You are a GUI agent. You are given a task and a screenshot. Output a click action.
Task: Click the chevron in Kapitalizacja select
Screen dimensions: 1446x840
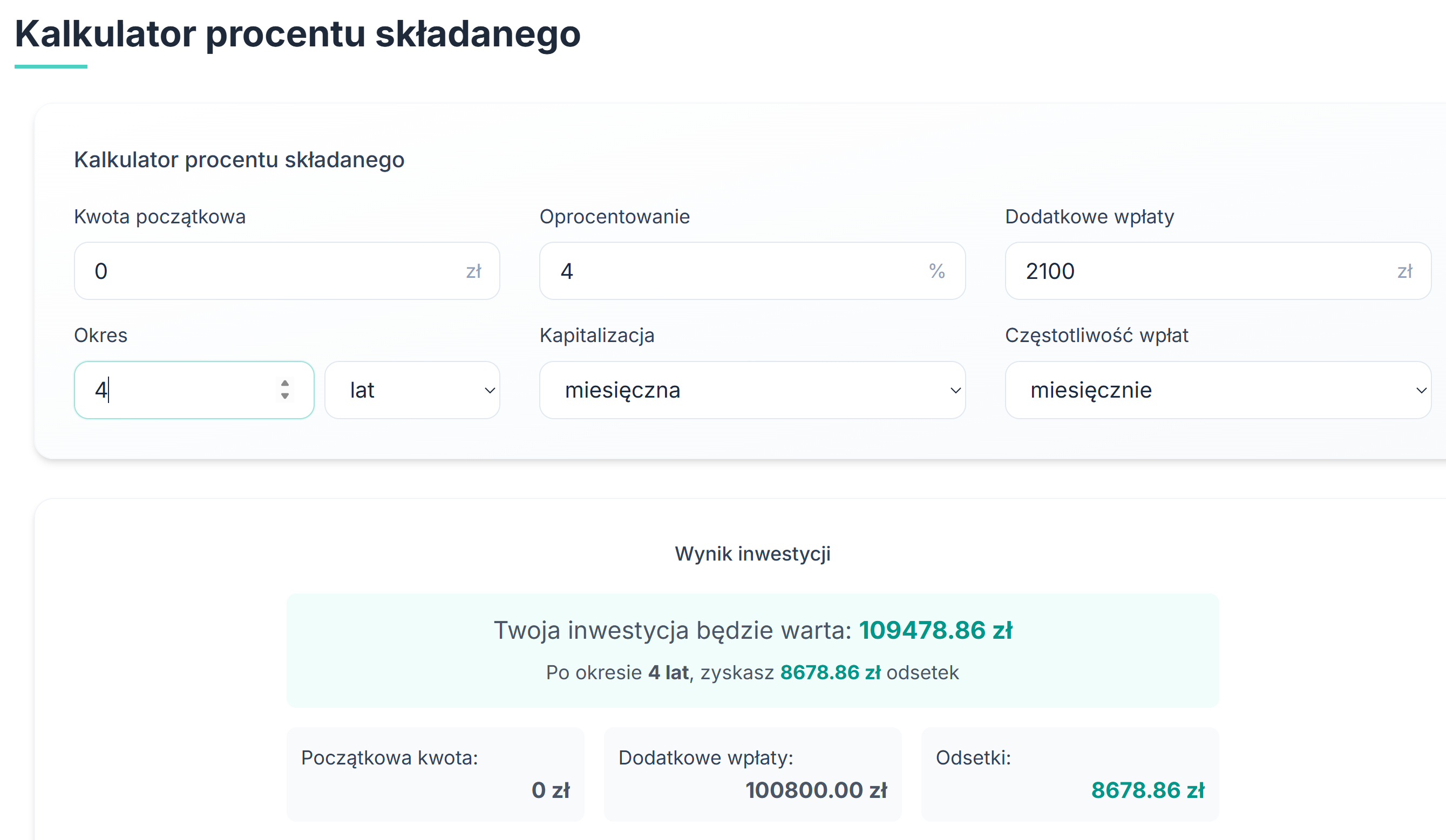click(x=955, y=391)
